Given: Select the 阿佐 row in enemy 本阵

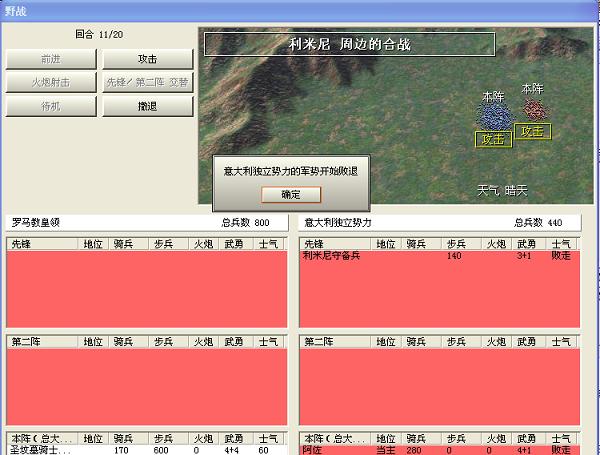Looking at the screenshot, I should (x=440, y=450).
